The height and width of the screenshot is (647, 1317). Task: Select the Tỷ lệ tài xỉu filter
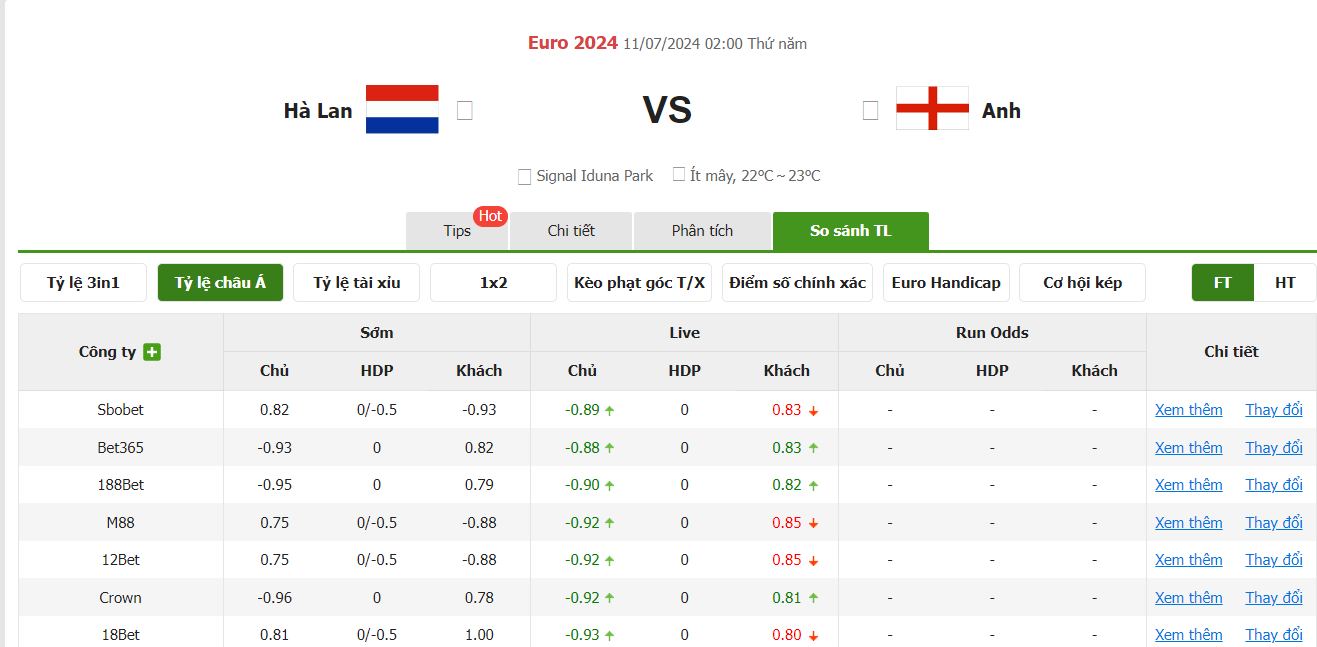point(355,282)
